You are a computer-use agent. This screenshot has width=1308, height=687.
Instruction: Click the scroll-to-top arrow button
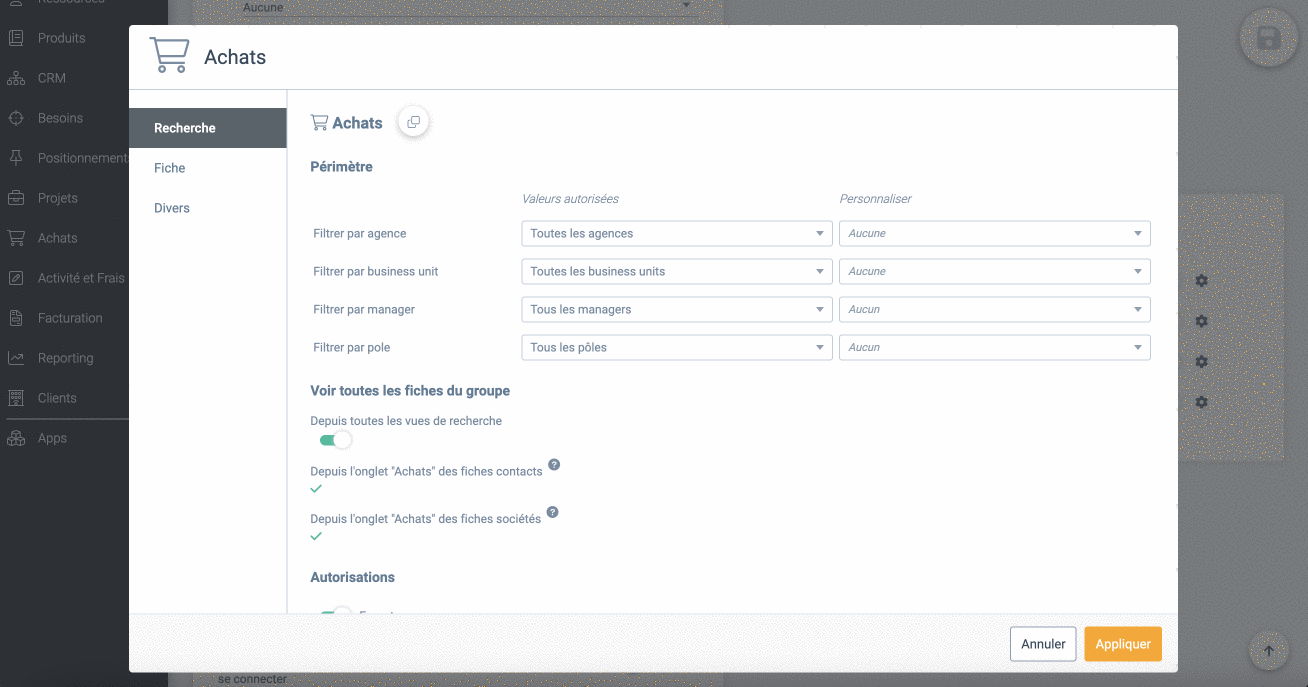tap(1269, 651)
